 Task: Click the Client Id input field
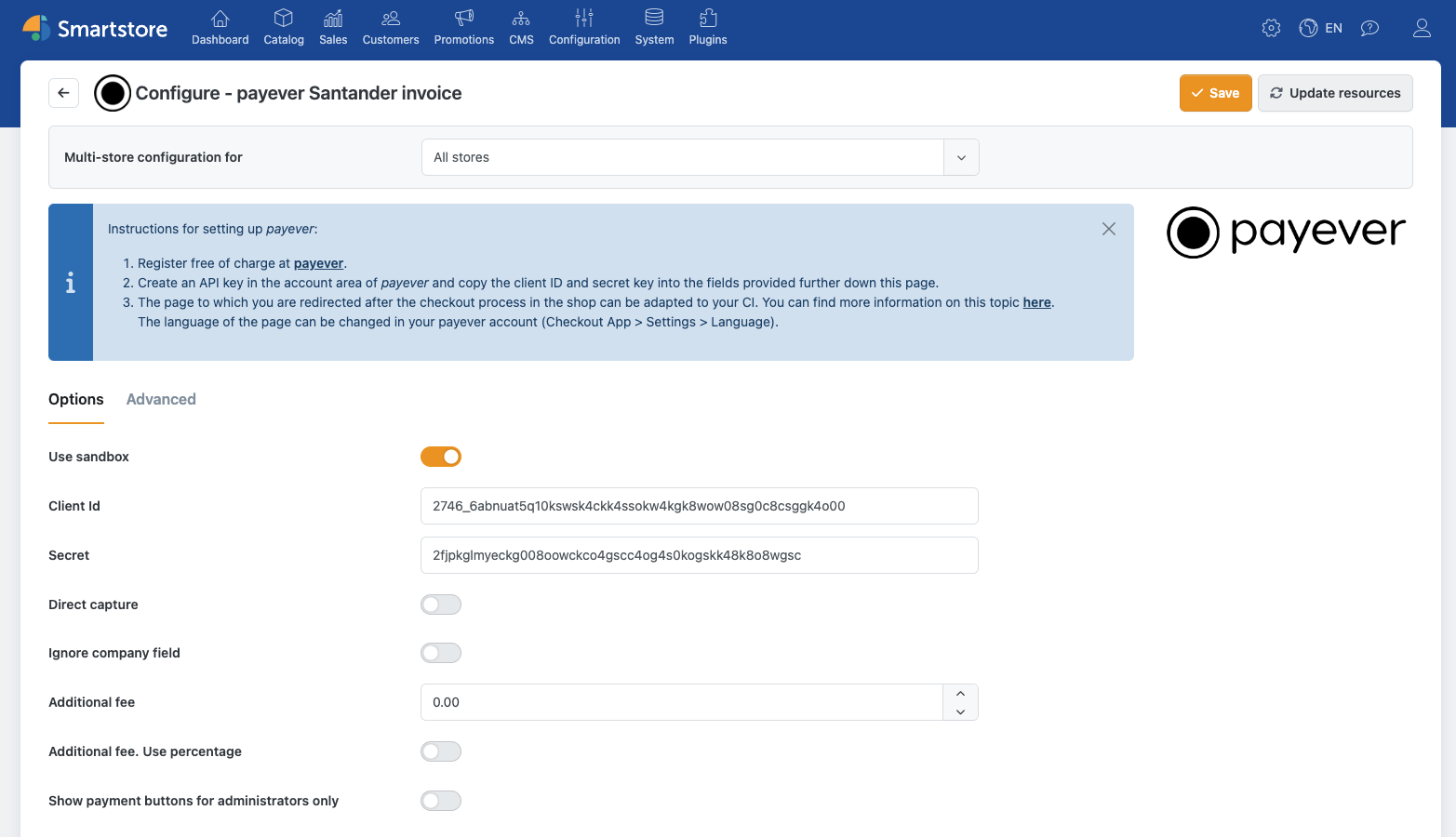tap(700, 506)
